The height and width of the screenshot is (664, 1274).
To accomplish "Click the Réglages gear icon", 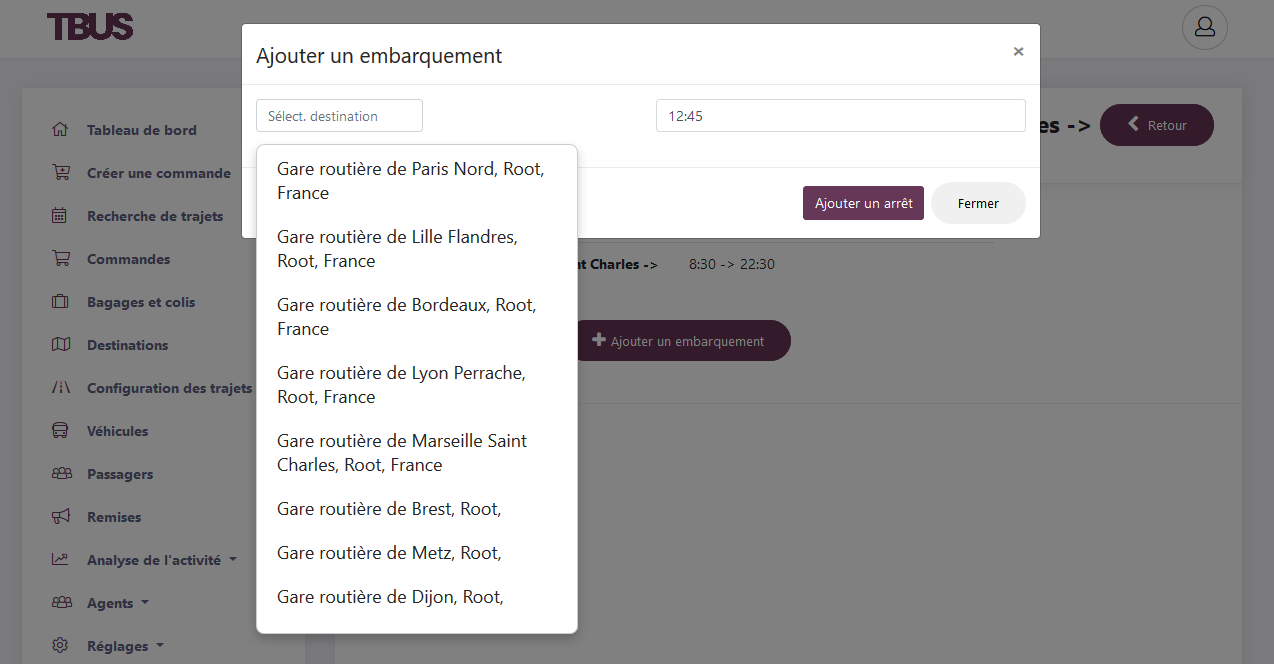I will (60, 646).
